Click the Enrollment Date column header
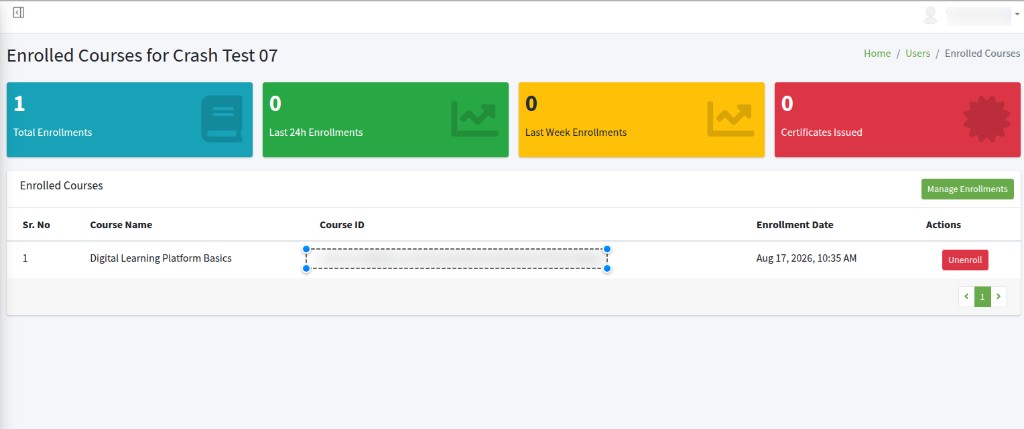 click(795, 225)
